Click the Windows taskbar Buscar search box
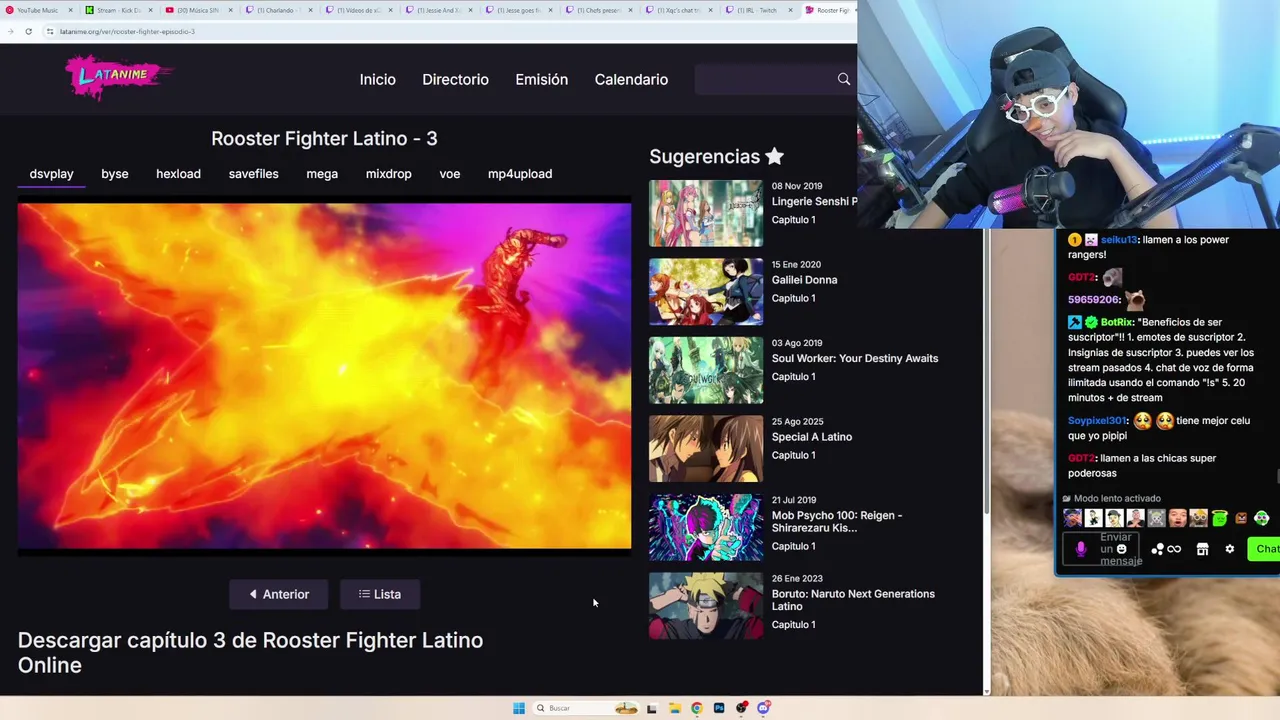 point(586,708)
